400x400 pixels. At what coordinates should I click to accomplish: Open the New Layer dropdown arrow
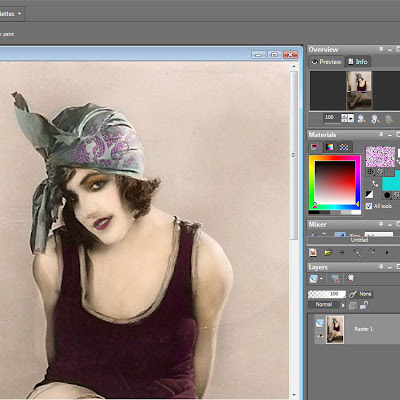click(x=321, y=279)
